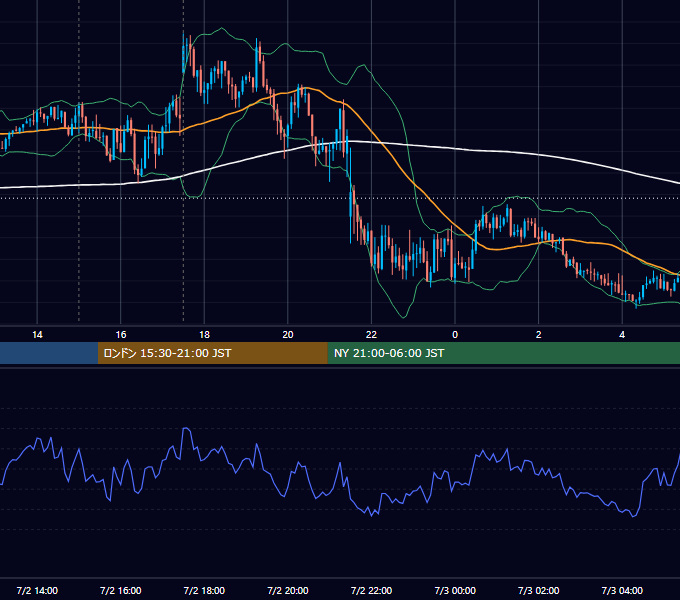The height and width of the screenshot is (600, 680).
Task: Click the NY 21:00-06:00 JST session band
Action: click(x=503, y=353)
